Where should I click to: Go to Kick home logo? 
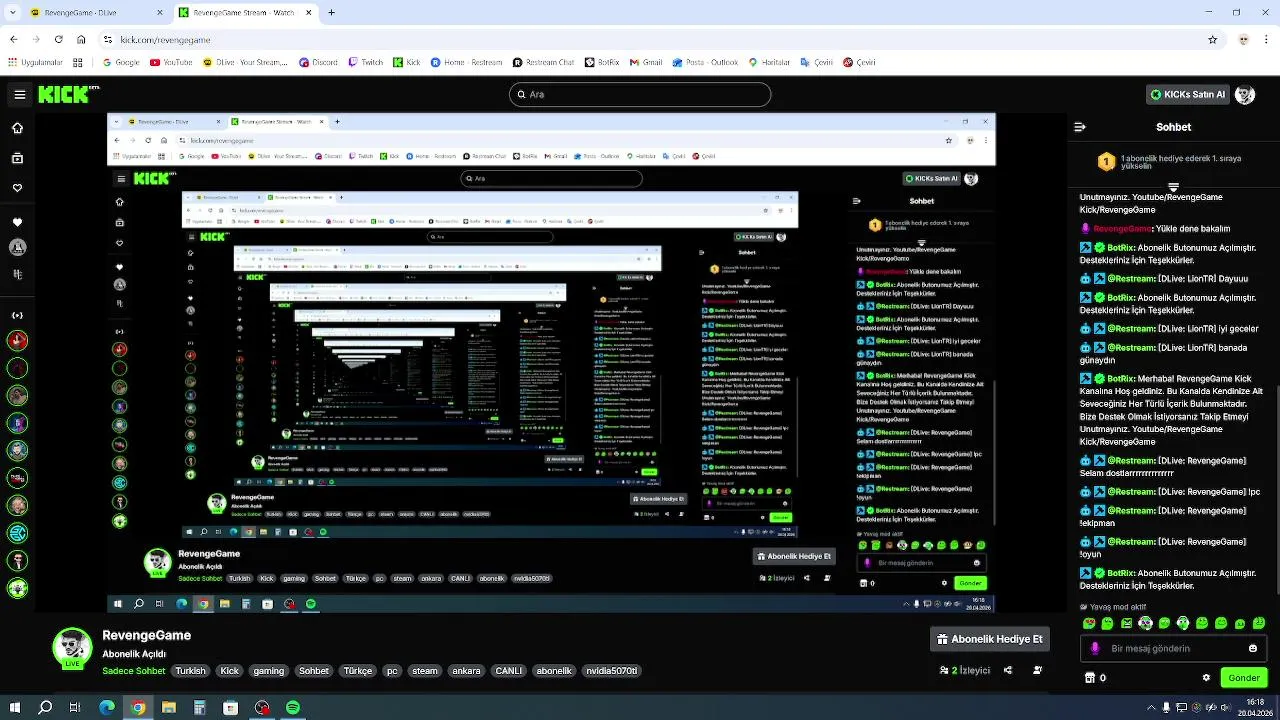click(68, 94)
